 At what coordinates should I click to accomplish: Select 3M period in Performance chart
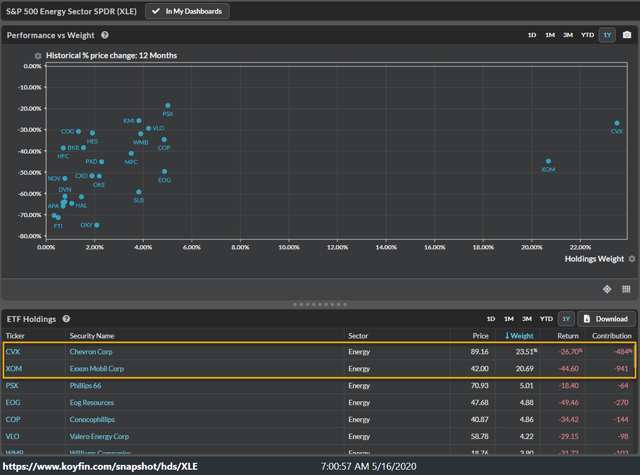coord(568,35)
